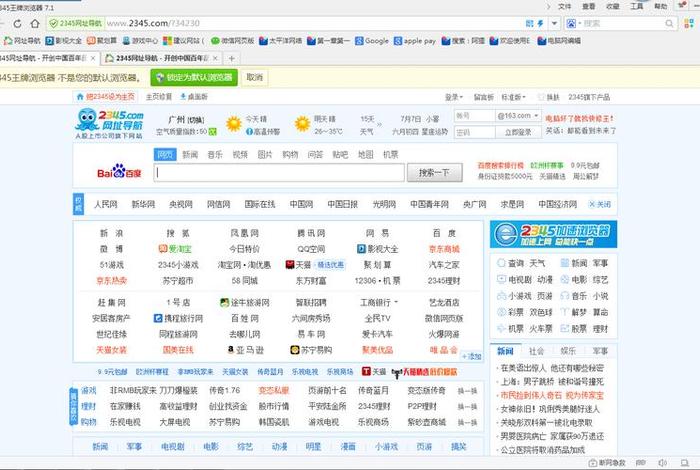Click into the Baidu search input field

[279, 173]
